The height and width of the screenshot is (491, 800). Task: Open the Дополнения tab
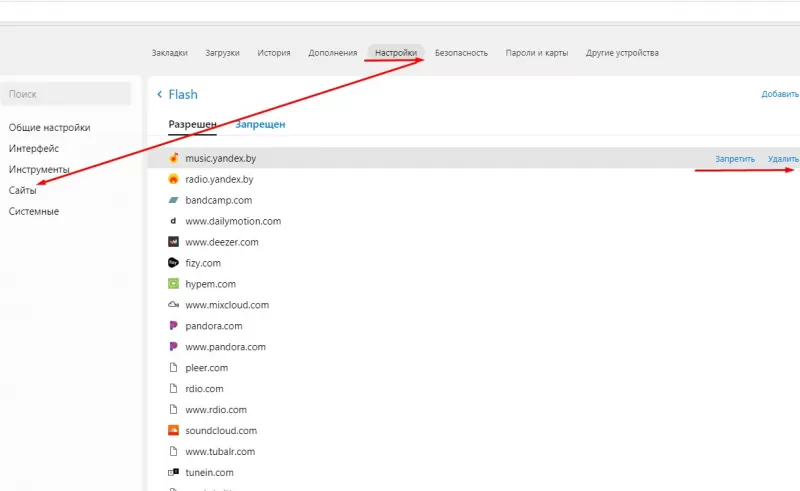pos(333,53)
